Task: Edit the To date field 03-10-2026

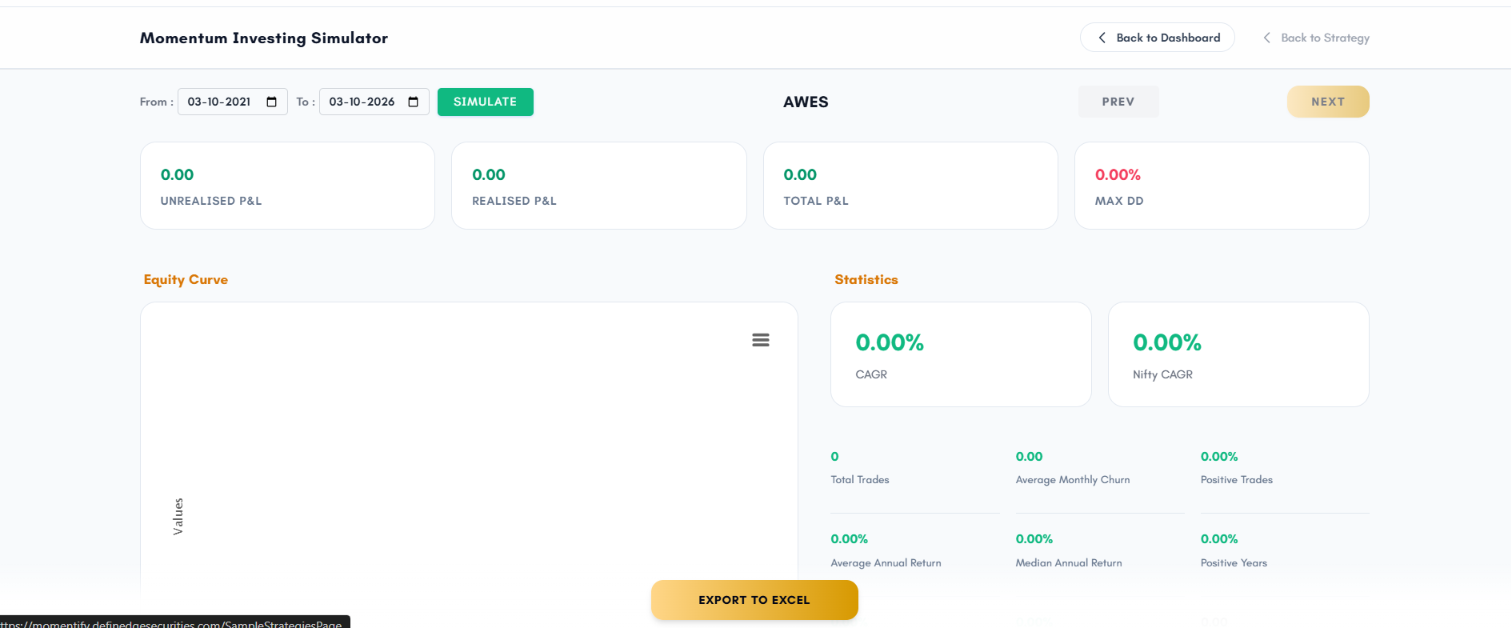Action: click(x=374, y=102)
